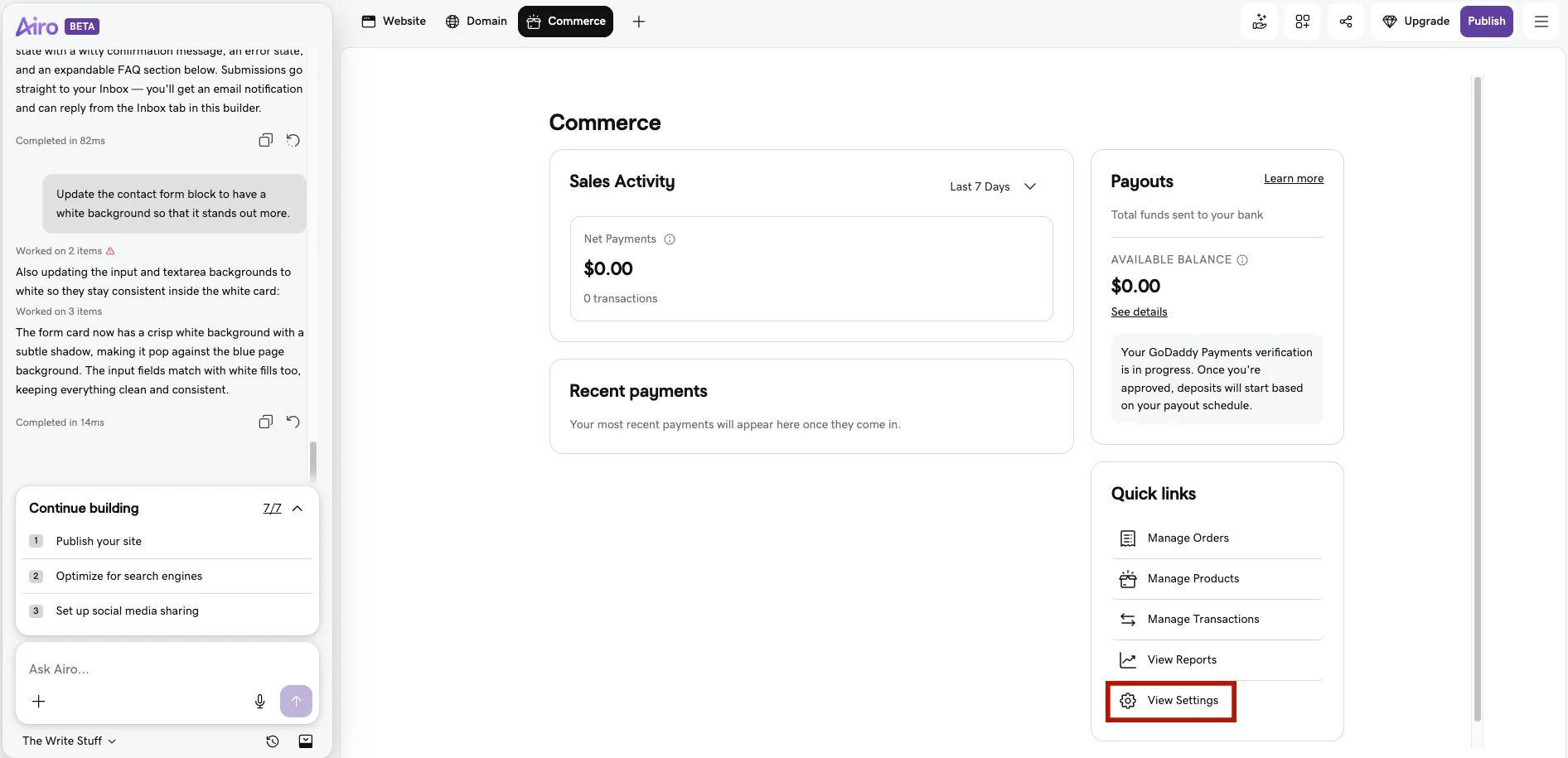The image size is (1568, 758).
Task: Open the inbox icon at panel bottom
Action: click(305, 741)
